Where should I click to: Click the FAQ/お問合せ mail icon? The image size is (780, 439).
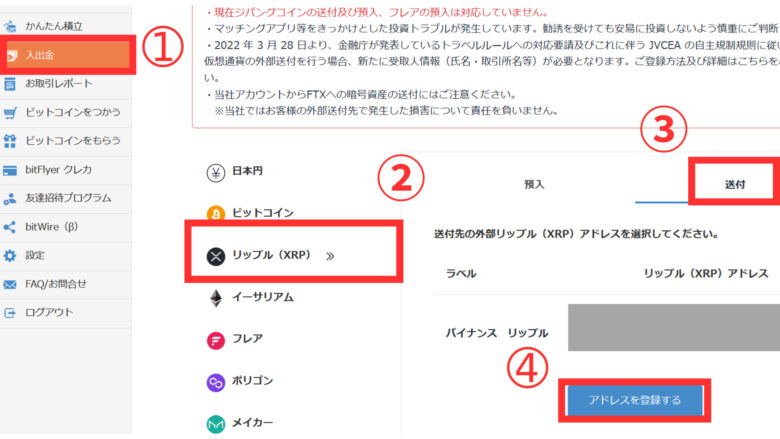click(10, 284)
